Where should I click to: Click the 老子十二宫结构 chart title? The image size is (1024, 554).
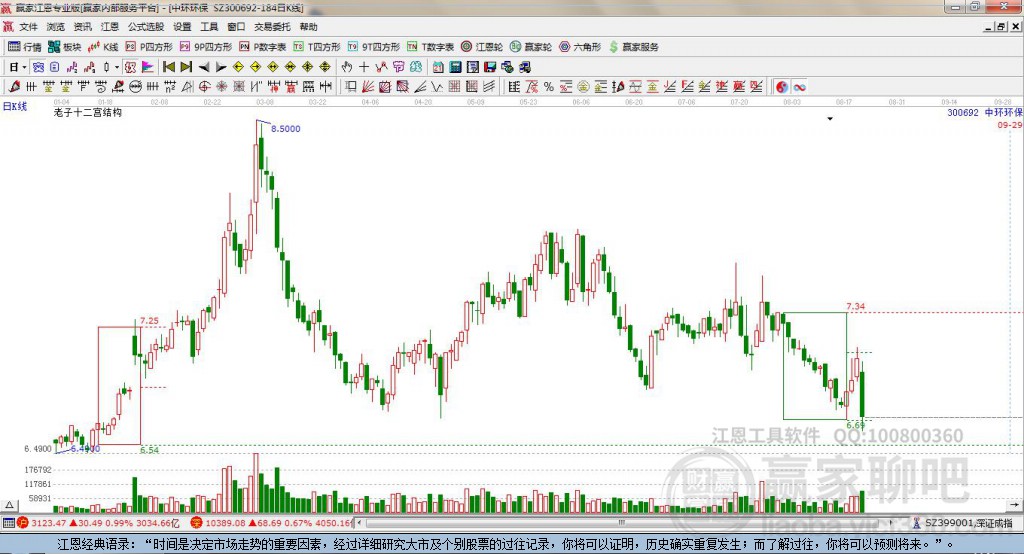tap(88, 112)
